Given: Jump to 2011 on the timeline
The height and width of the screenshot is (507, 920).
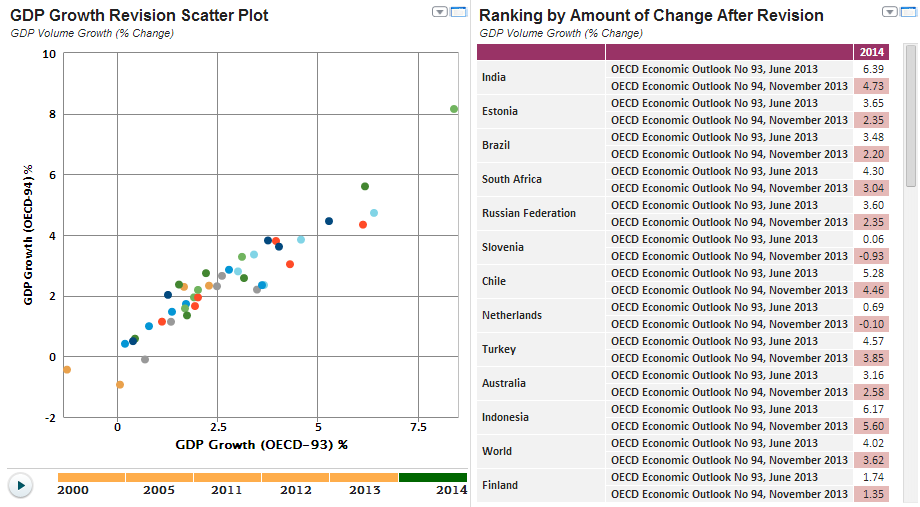Looking at the screenshot, I should 227,478.
